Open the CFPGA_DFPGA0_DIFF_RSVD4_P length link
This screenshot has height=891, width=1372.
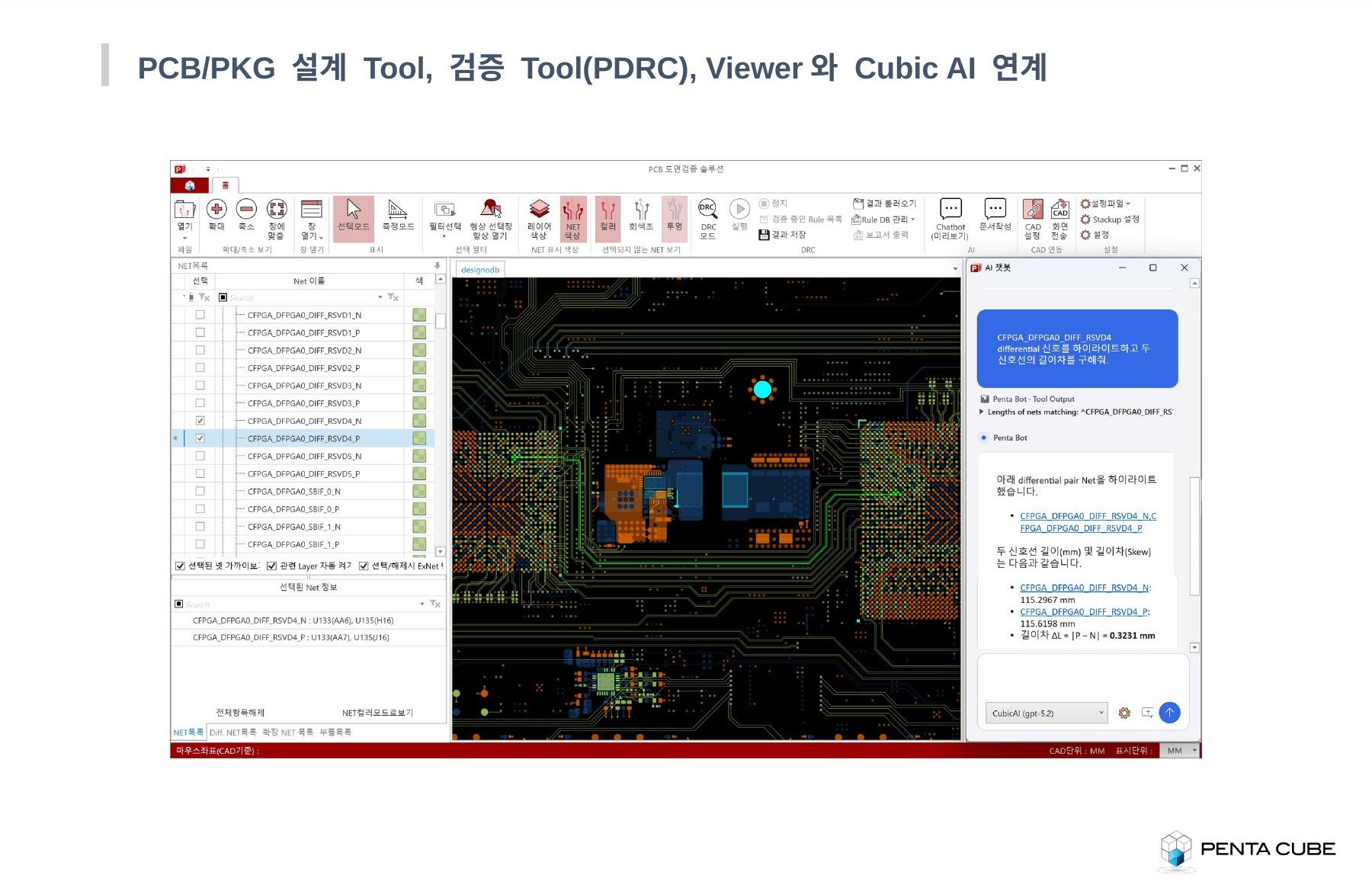(1084, 612)
